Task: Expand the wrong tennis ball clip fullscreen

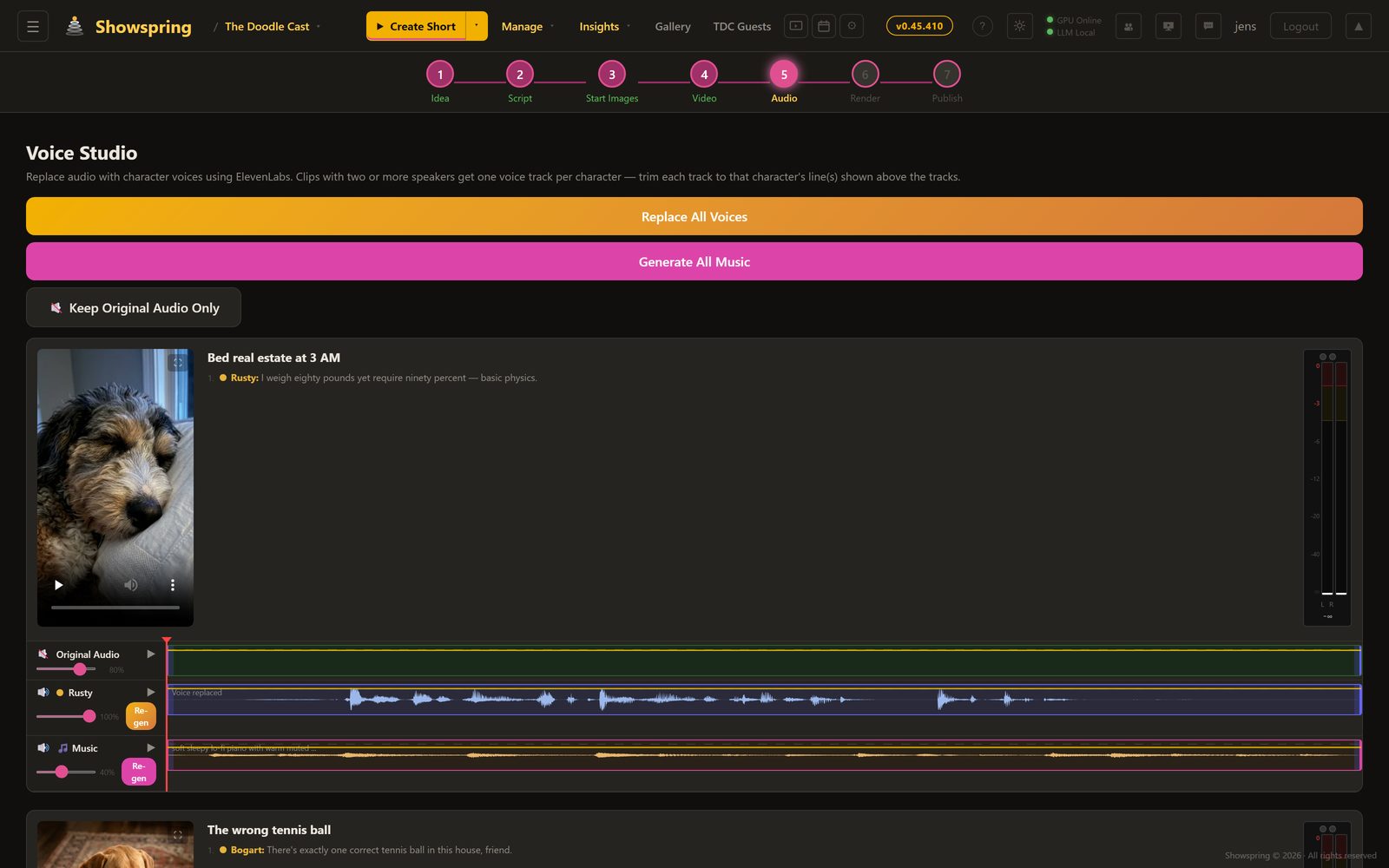Action: [x=178, y=835]
